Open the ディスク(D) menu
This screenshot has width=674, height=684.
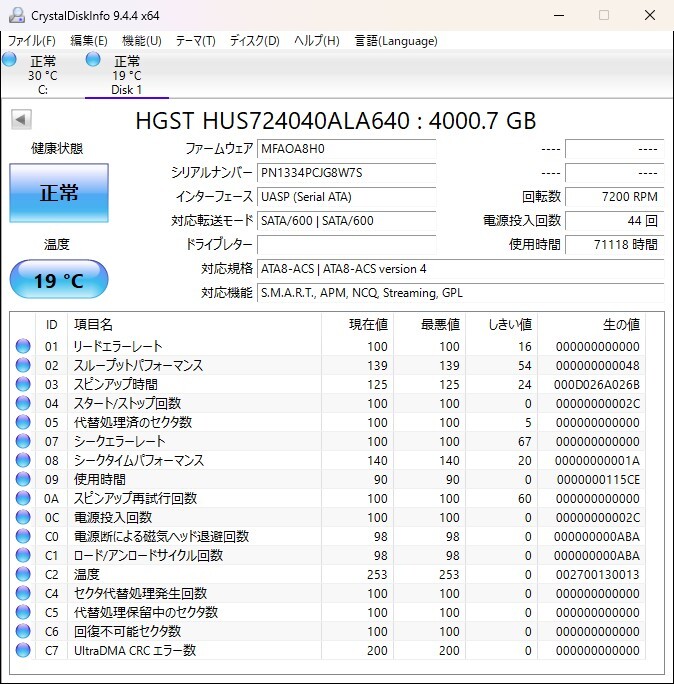click(254, 41)
